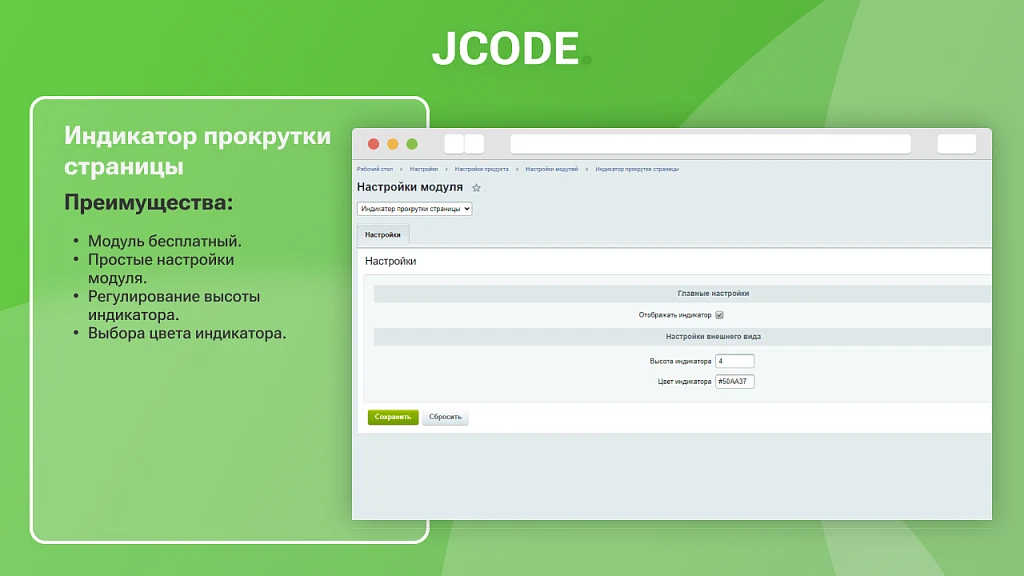Click the Главные настройки section header

click(682, 293)
